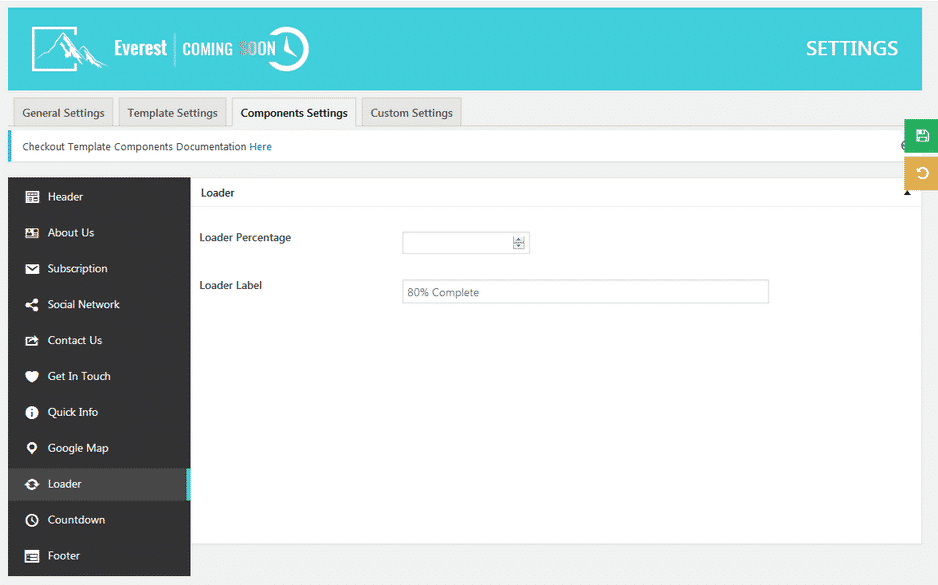
Task: Click the Footer layout icon
Action: point(32,556)
